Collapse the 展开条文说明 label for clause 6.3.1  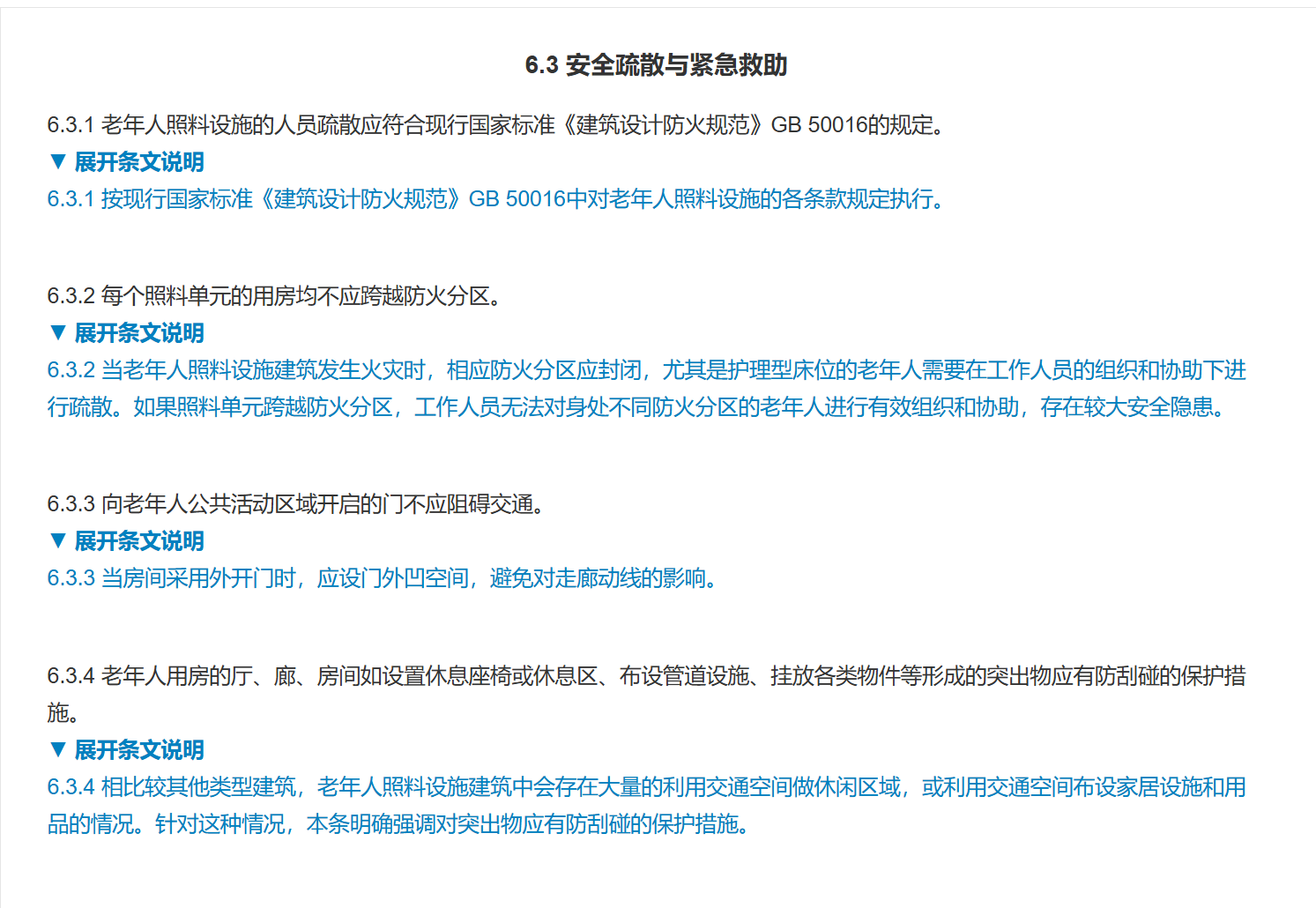(x=139, y=162)
